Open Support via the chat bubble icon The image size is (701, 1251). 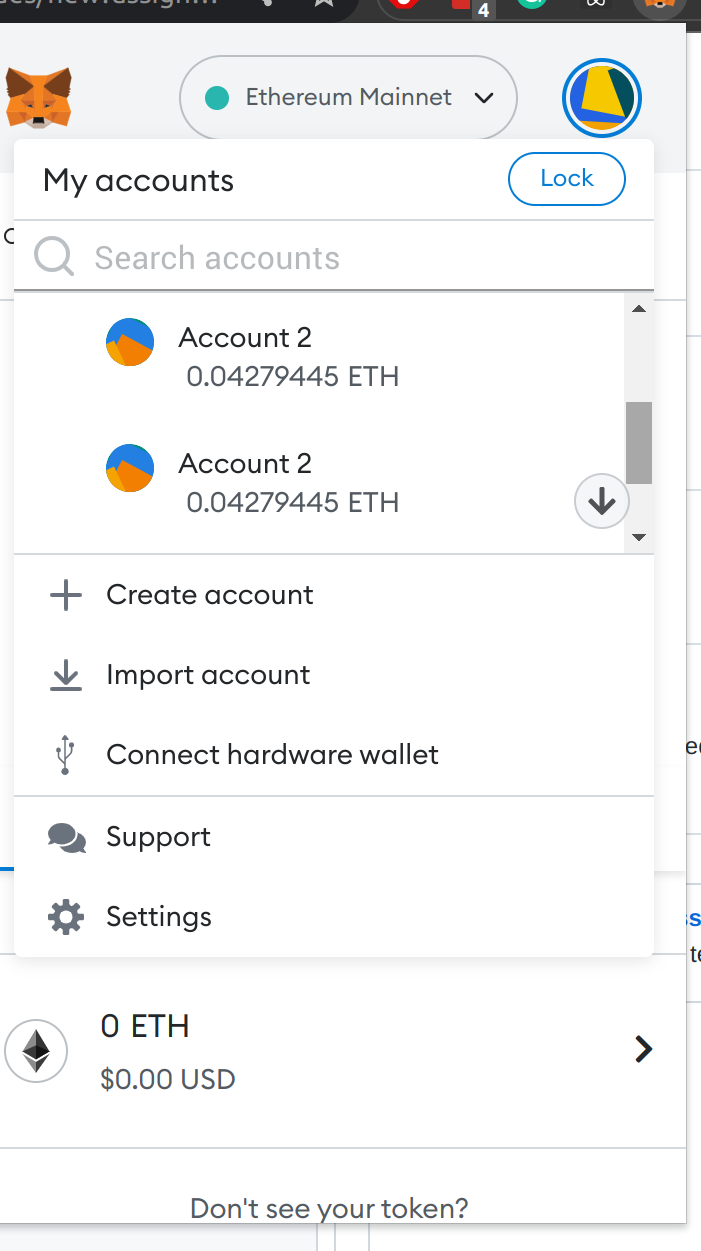(x=65, y=836)
